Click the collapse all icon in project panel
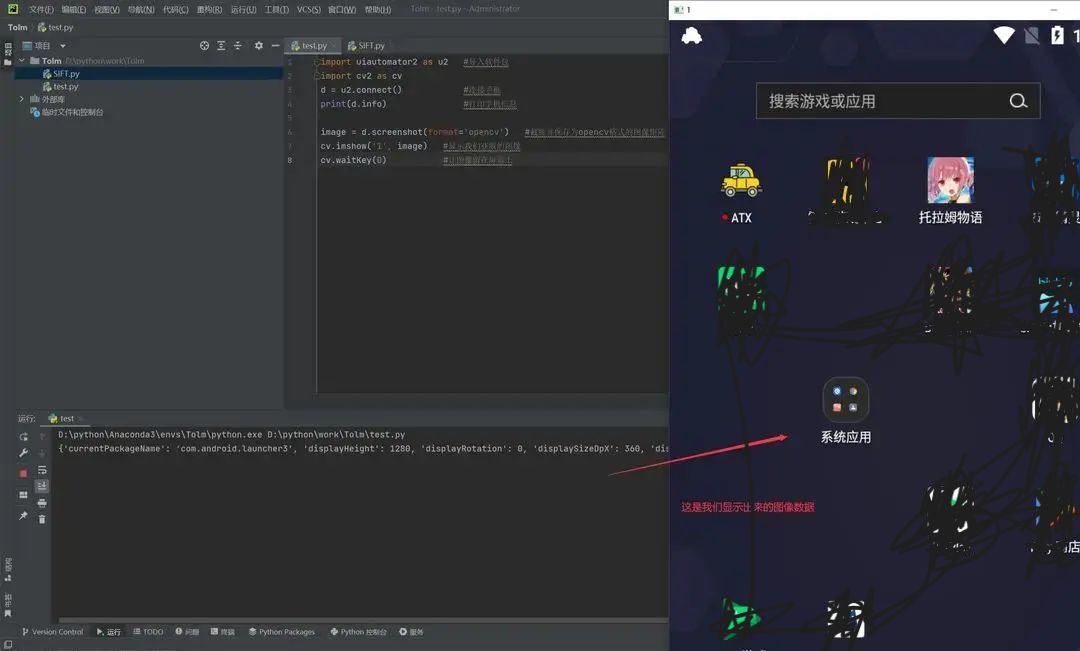This screenshot has height=651, width=1080. pyautogui.click(x=238, y=45)
